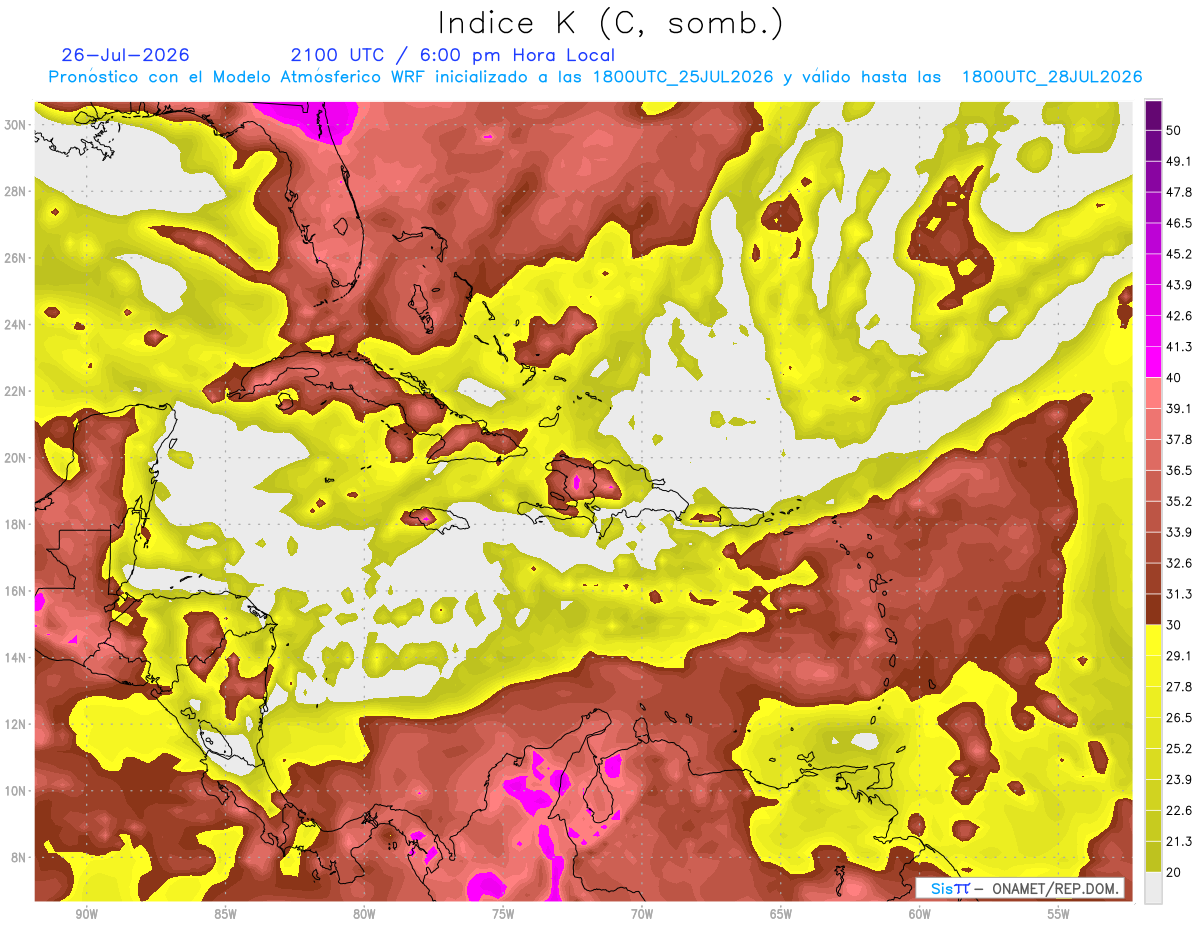This screenshot has width=1200, height=927.
Task: Click the legend value "39.1"
Action: tap(1179, 408)
